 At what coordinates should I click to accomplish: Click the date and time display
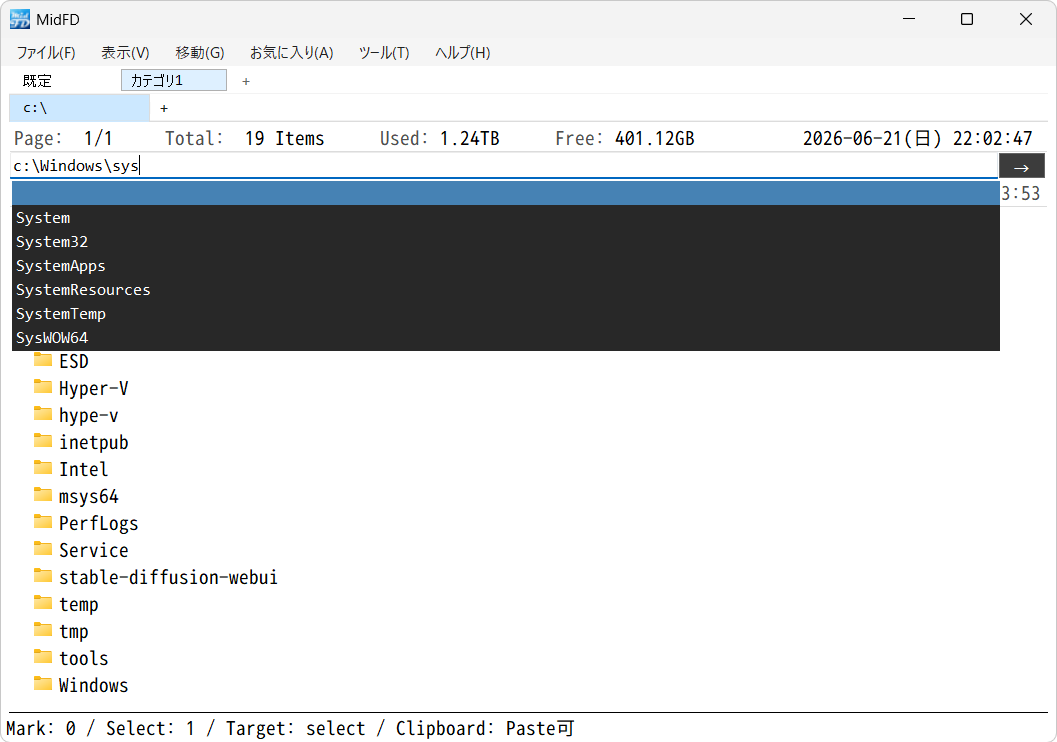point(917,139)
